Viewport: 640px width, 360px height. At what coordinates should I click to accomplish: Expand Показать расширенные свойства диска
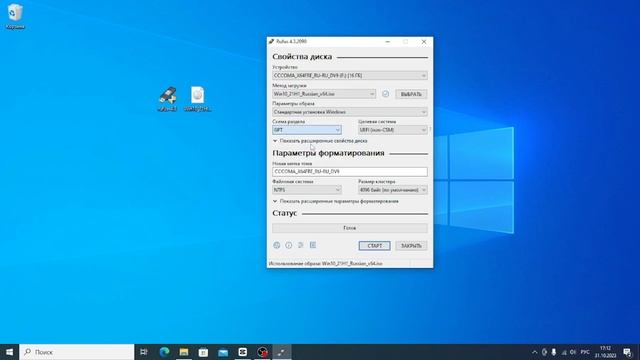320,141
